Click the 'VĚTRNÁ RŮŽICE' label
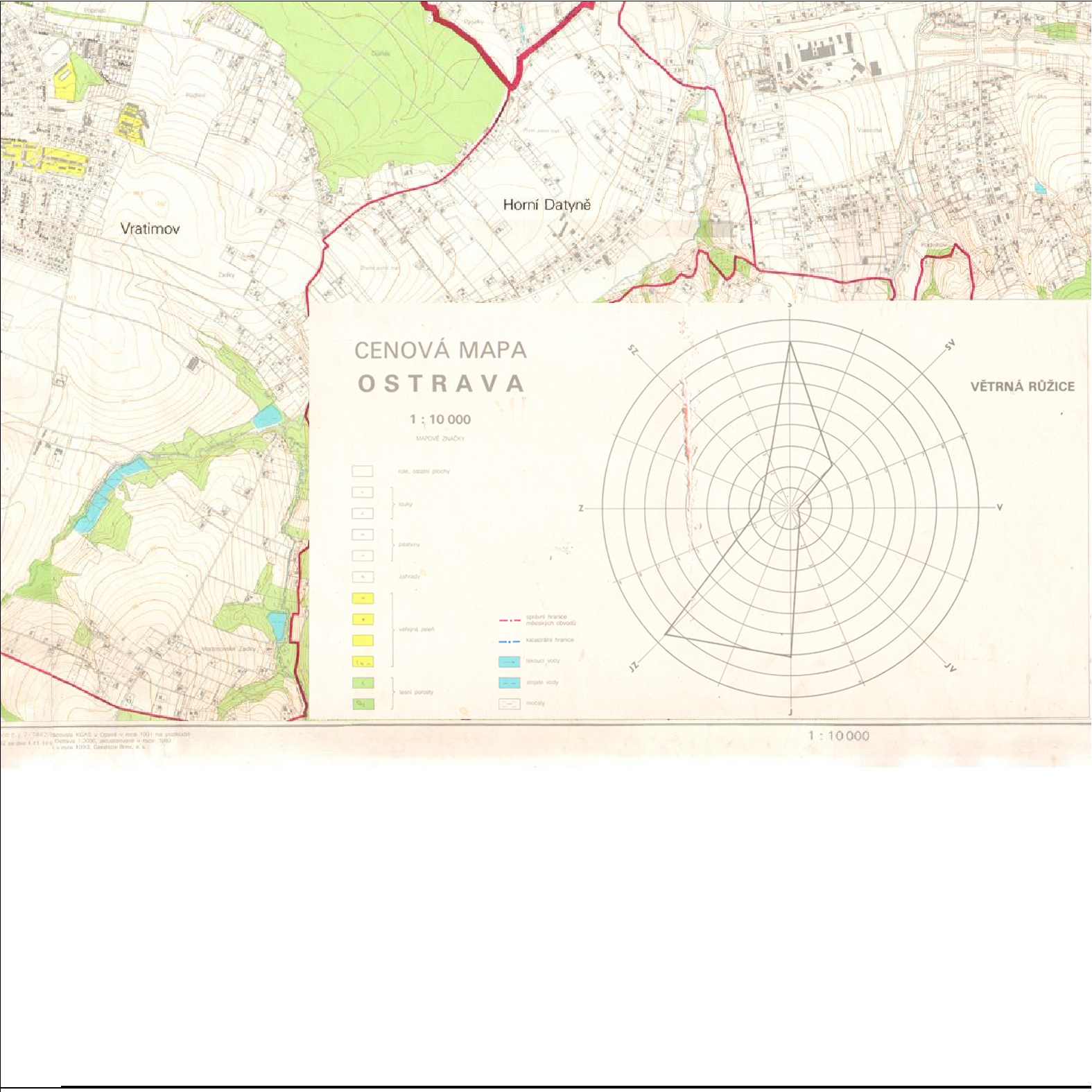1092x1092 pixels. tap(1022, 386)
